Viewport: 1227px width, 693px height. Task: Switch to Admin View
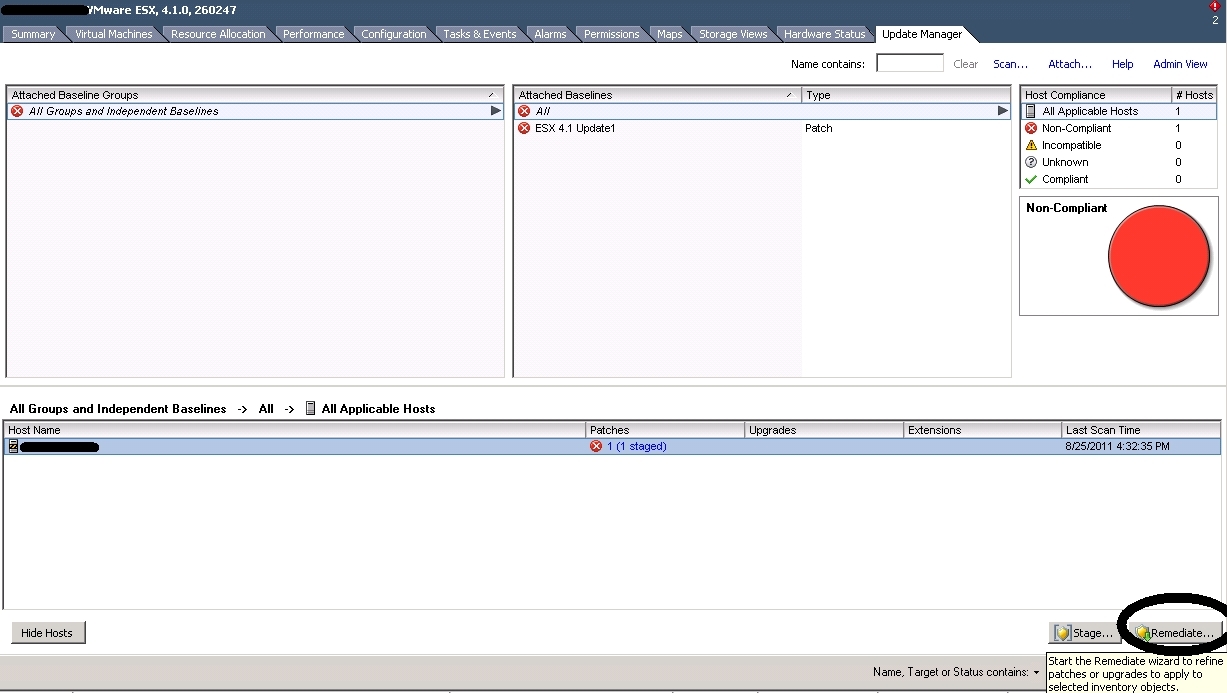1180,64
